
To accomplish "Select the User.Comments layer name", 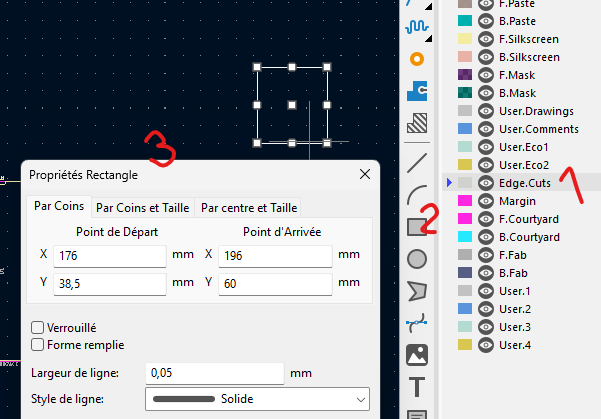I will pyautogui.click(x=539, y=129).
